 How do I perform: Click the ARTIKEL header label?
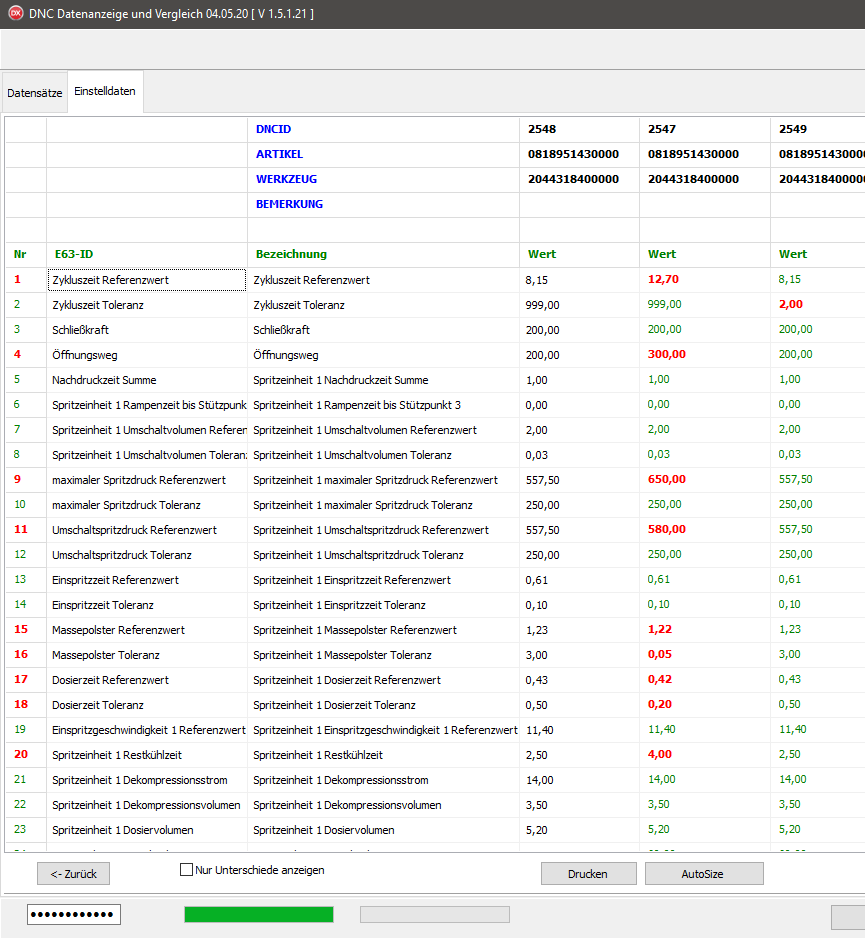[x=279, y=154]
